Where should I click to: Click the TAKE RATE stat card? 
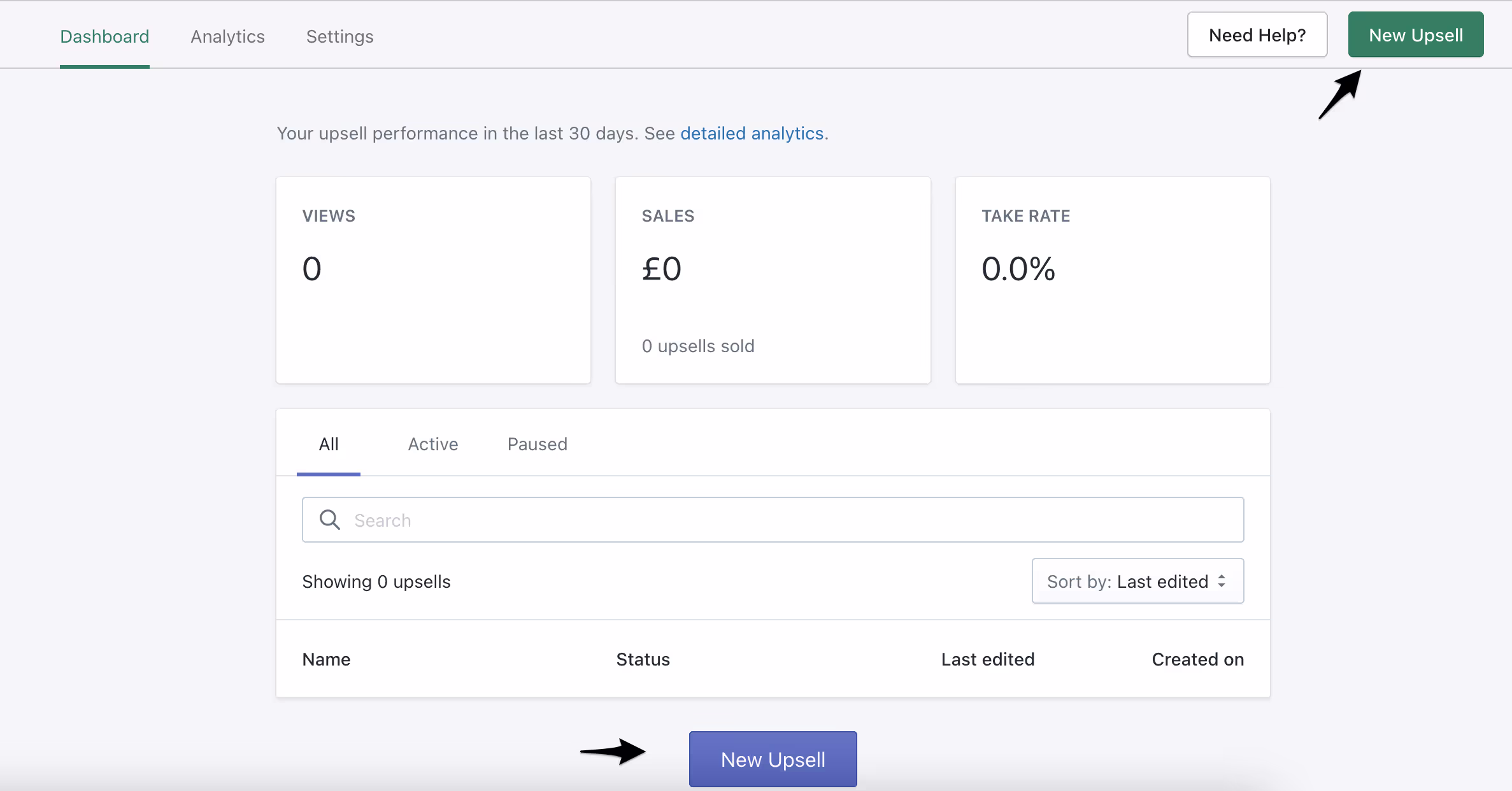[1113, 280]
